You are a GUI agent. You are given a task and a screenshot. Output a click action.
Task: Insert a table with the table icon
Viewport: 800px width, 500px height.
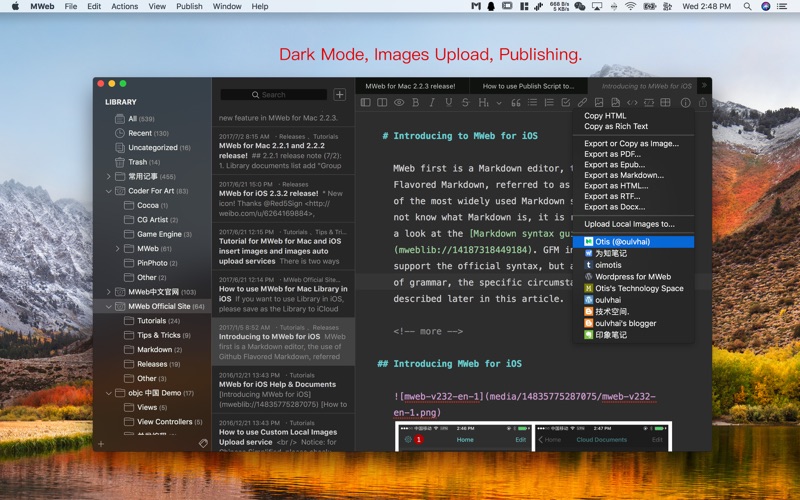(x=666, y=102)
